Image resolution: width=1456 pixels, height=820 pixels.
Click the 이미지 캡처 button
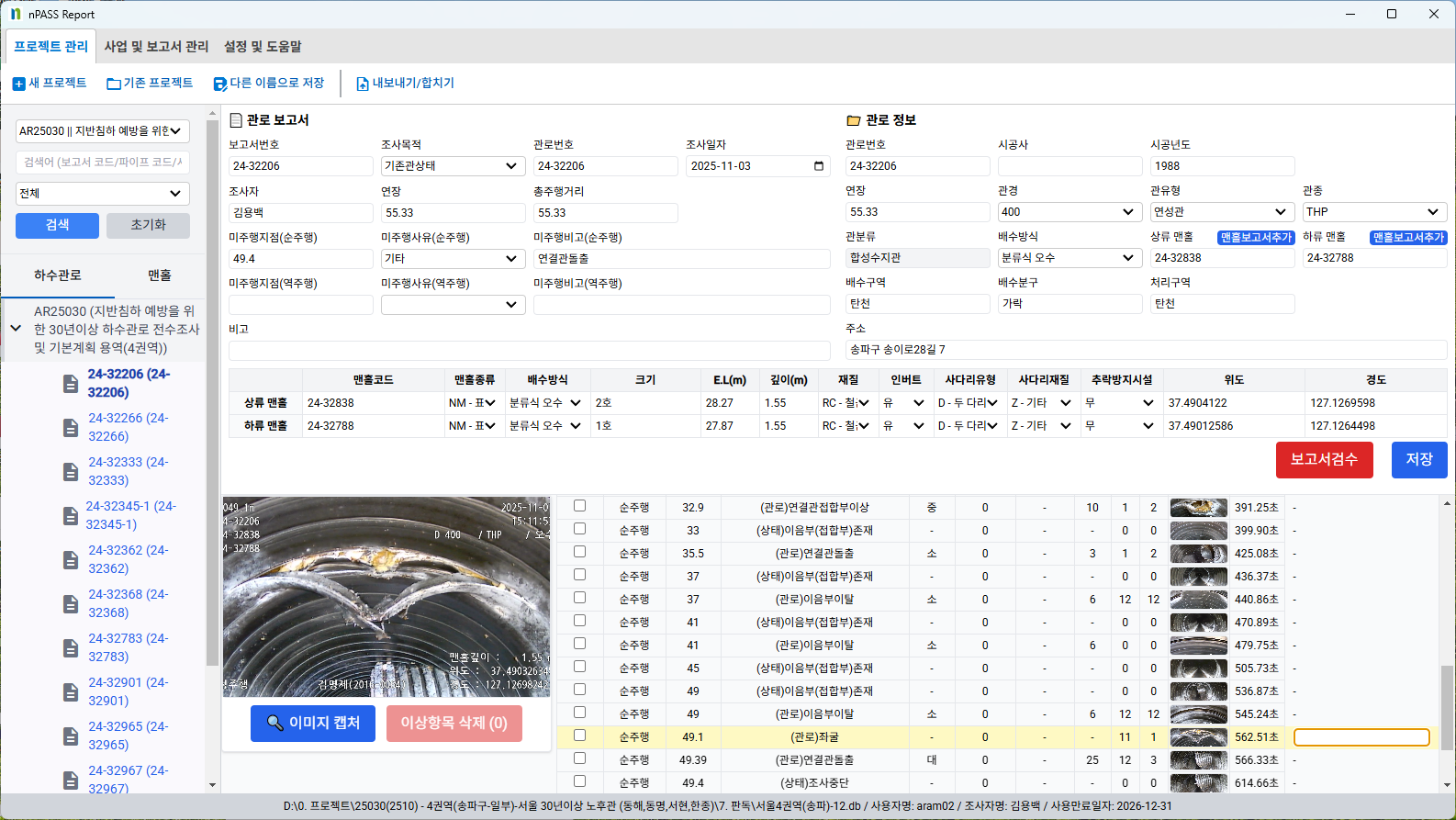pos(313,724)
